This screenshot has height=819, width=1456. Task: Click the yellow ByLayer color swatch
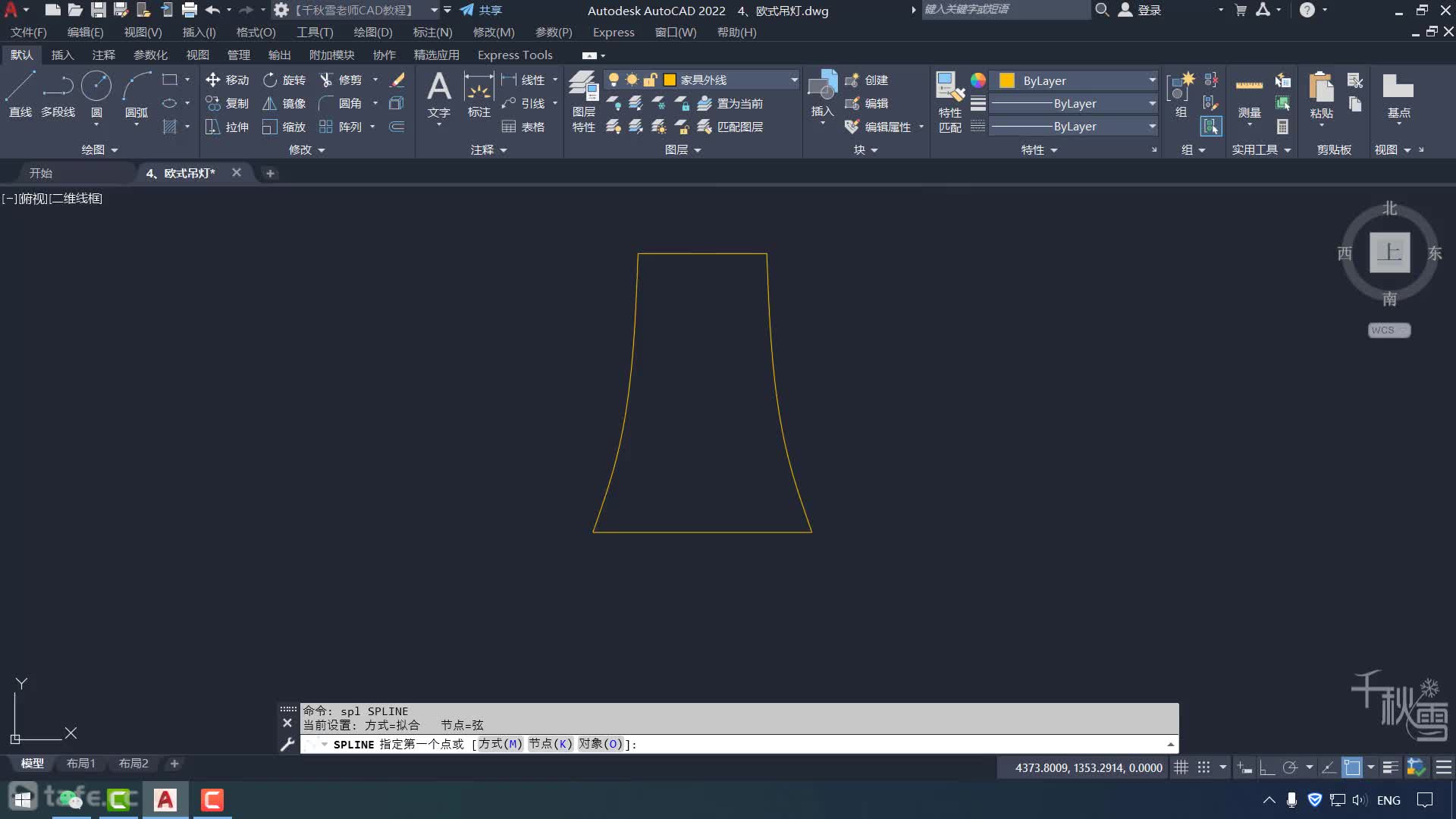click(x=1007, y=80)
